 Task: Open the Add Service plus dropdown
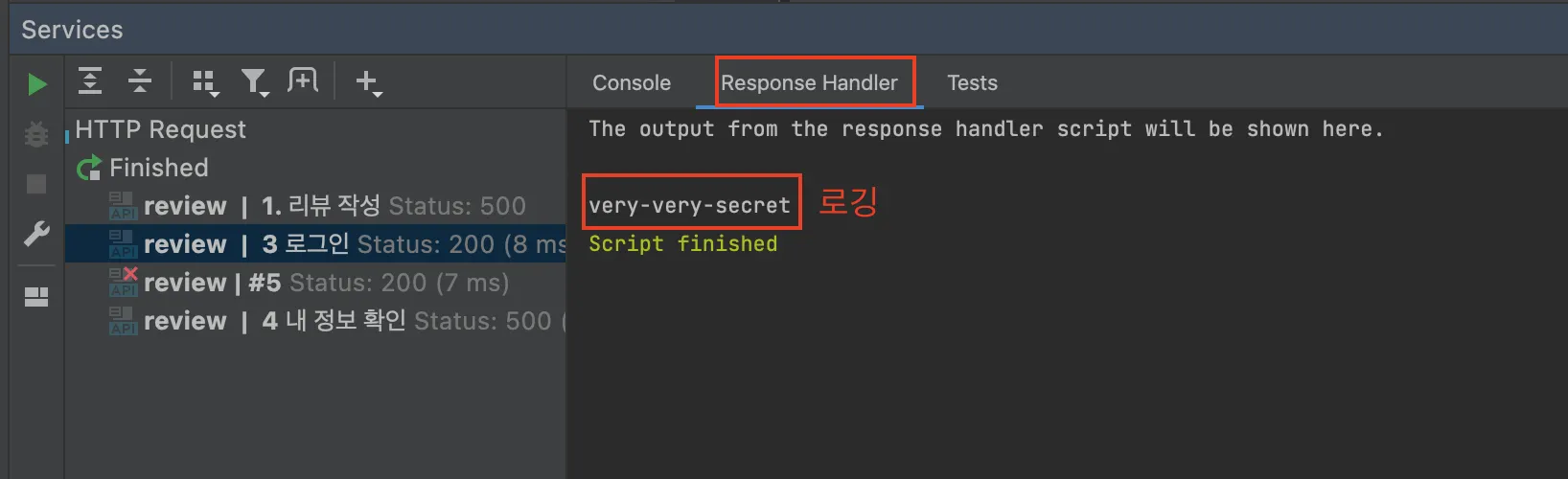pos(368,82)
